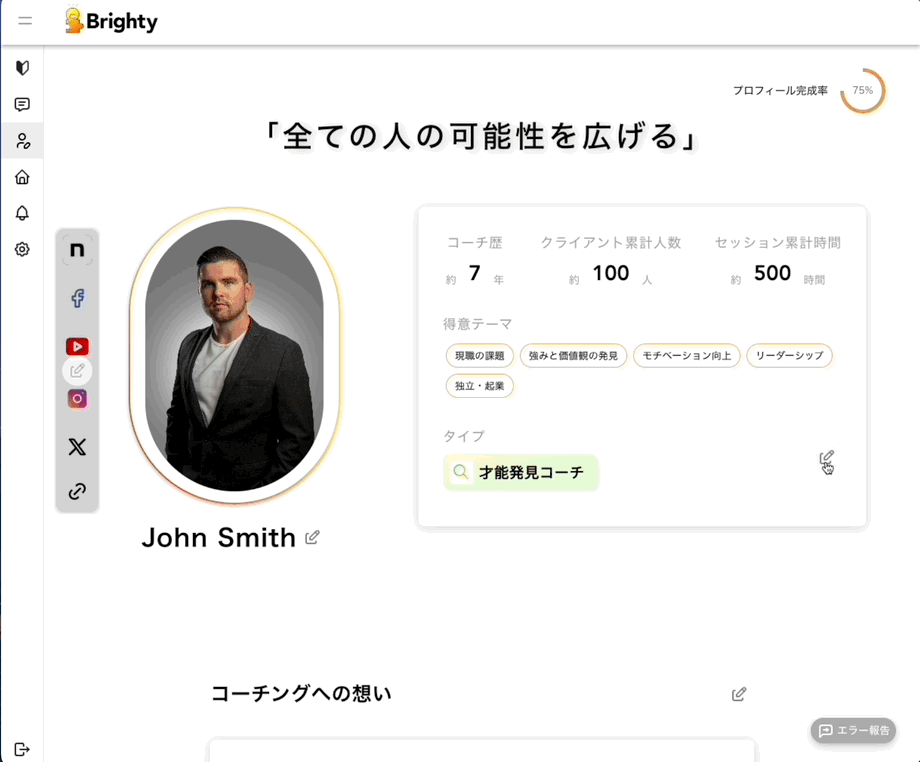Click the エラー報告 button
This screenshot has width=920, height=762.
(853, 730)
